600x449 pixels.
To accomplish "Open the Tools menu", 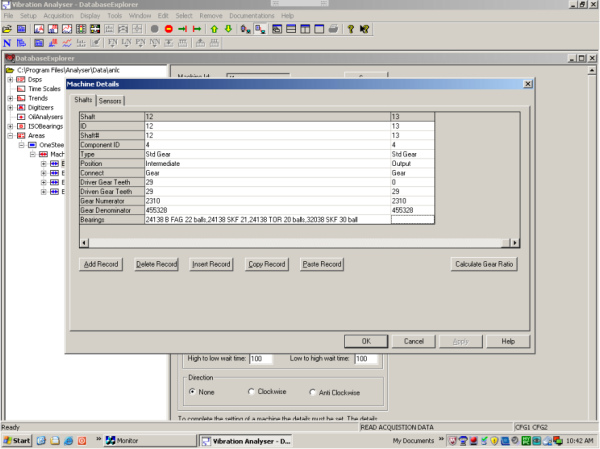I will [114, 16].
